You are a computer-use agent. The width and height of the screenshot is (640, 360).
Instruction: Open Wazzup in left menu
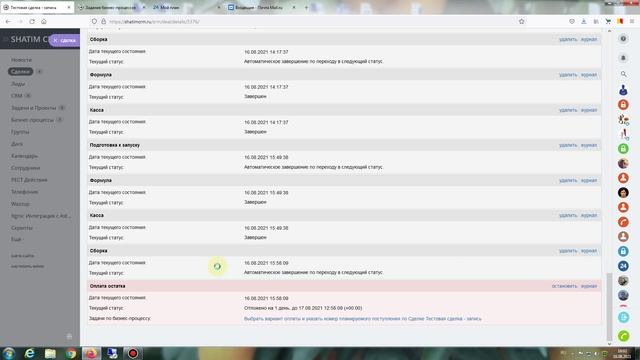point(20,204)
